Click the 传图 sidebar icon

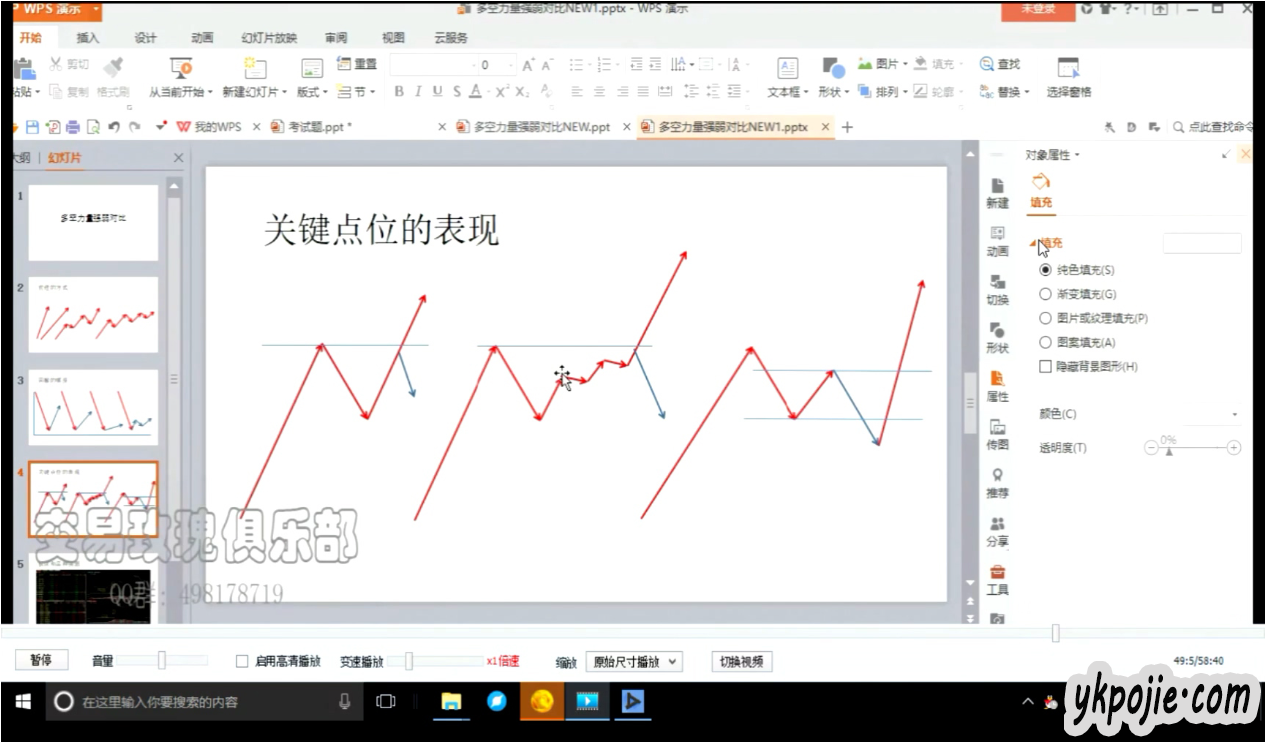point(997,433)
